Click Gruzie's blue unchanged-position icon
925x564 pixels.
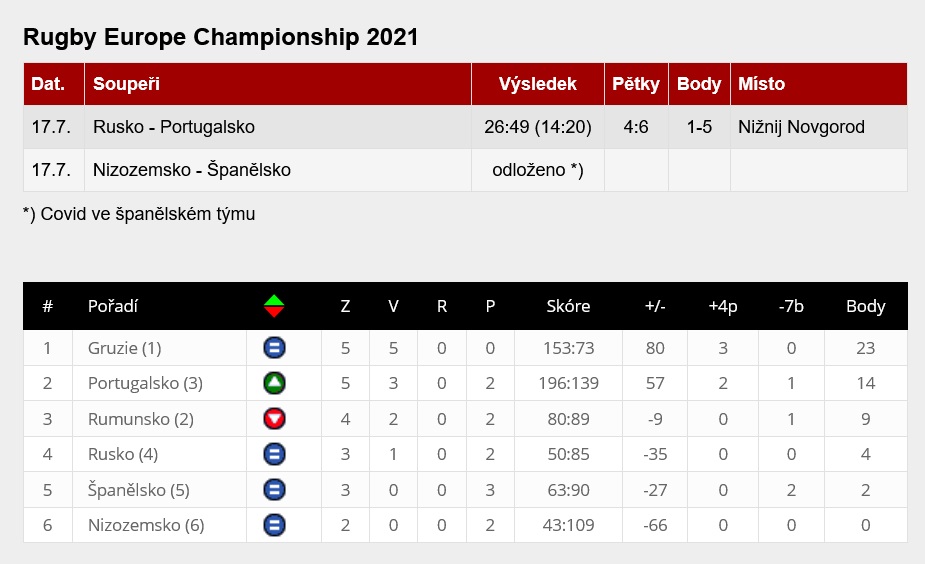[274, 348]
